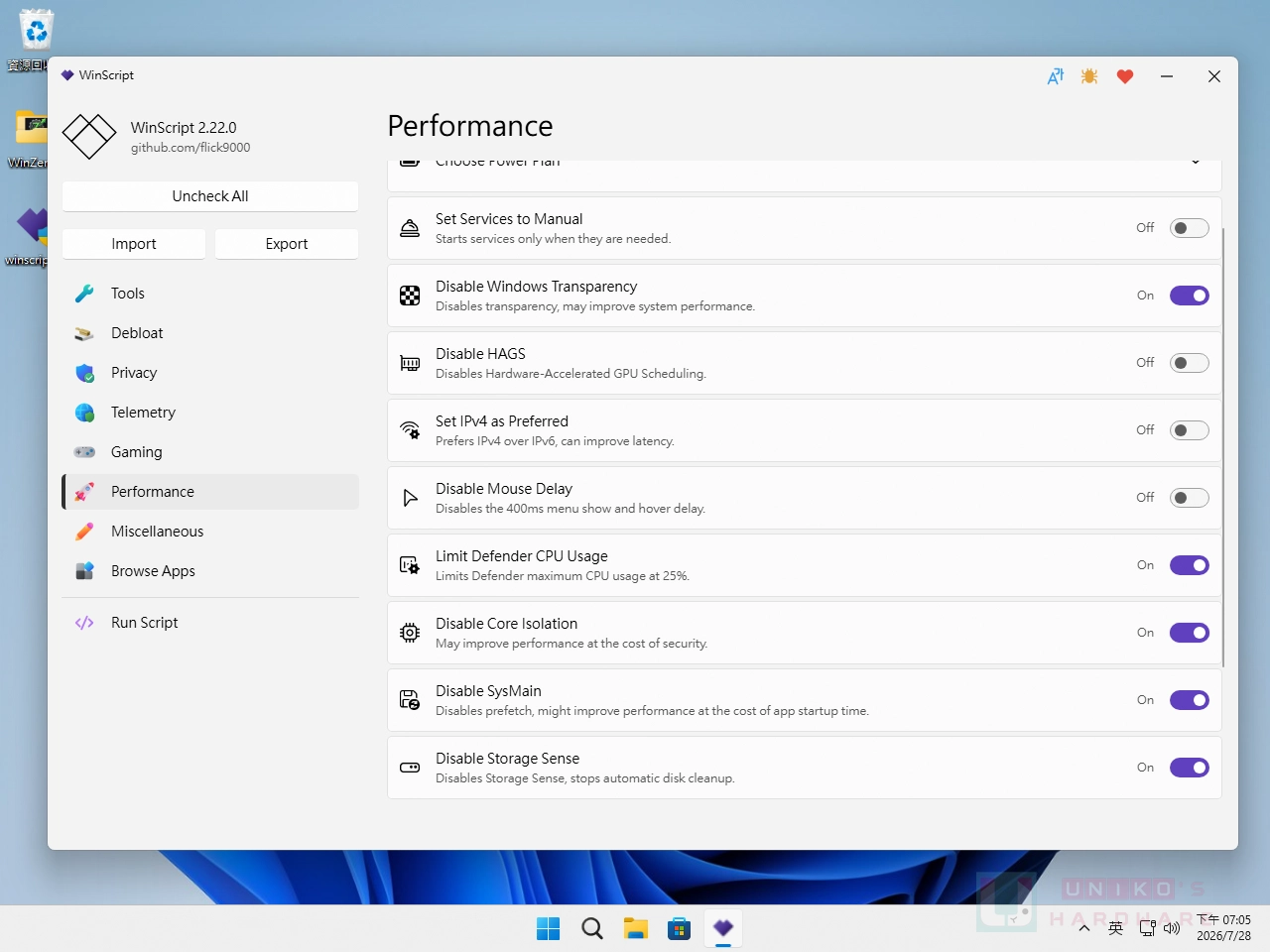Select Privacy in the sidebar
This screenshot has height=952, width=1270.
click(x=210, y=373)
